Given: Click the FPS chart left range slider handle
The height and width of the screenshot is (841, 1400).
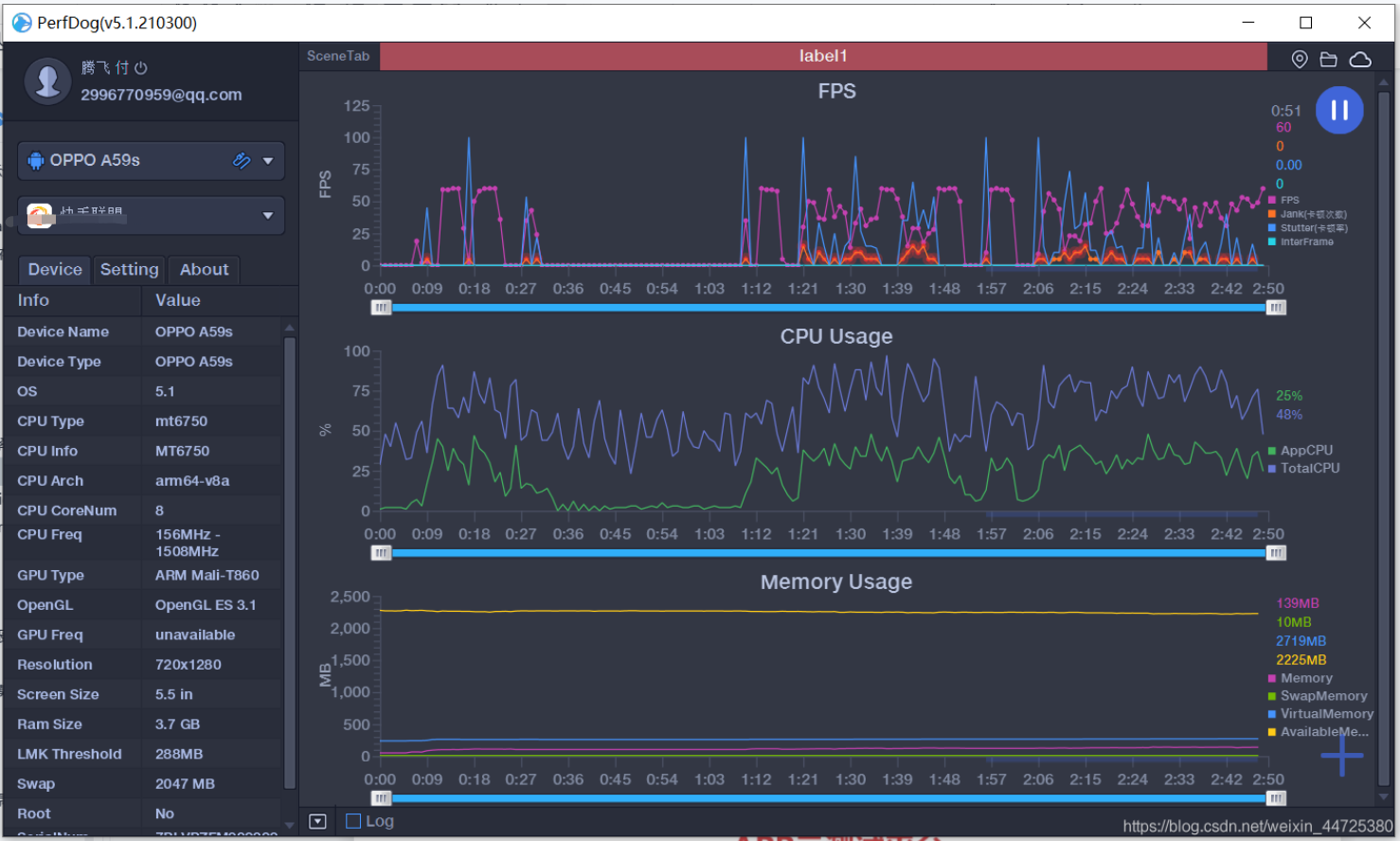Looking at the screenshot, I should [381, 307].
